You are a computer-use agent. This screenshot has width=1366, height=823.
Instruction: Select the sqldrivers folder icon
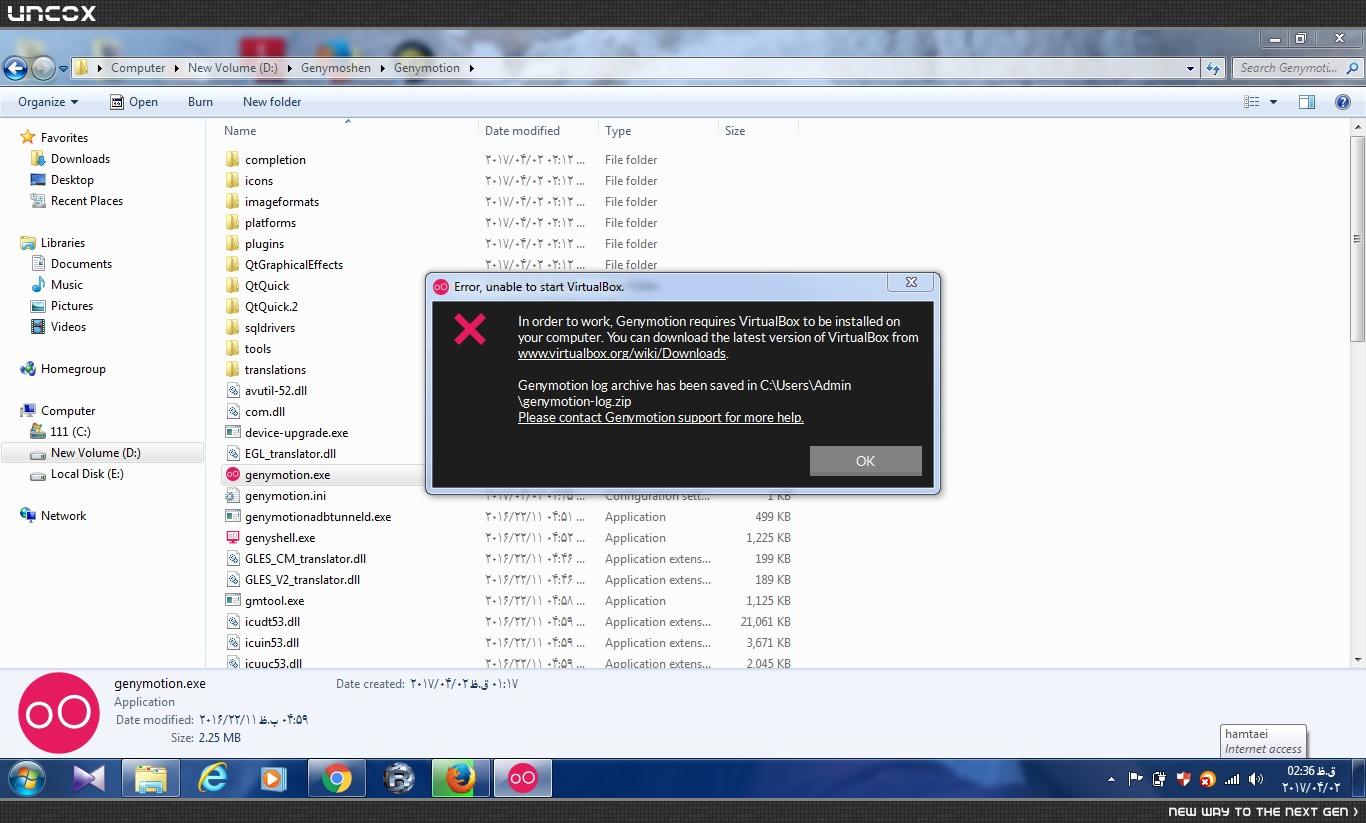[x=232, y=328]
